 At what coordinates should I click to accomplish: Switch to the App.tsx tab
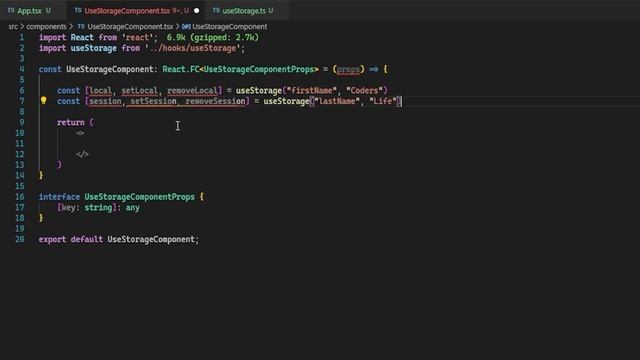click(29, 11)
